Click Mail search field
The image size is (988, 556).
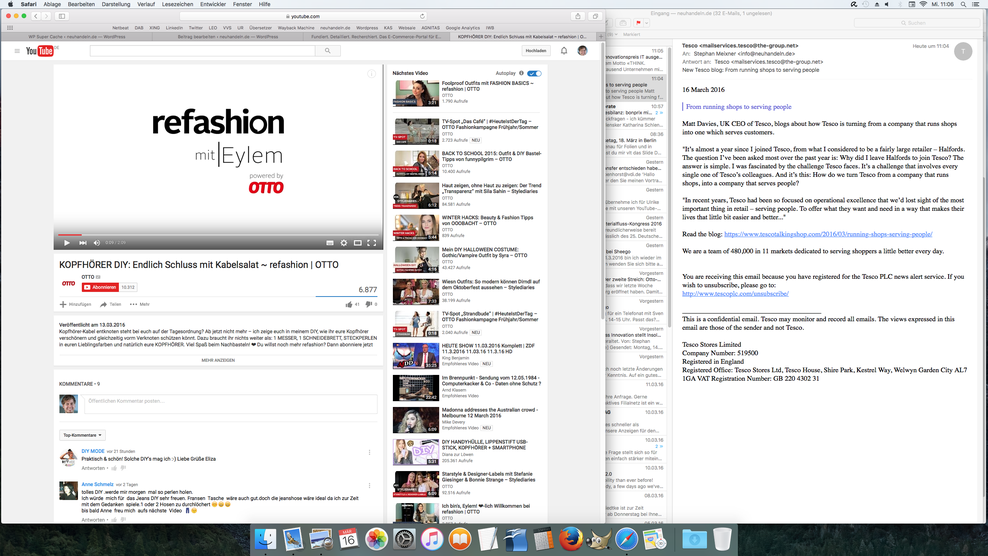coord(917,23)
